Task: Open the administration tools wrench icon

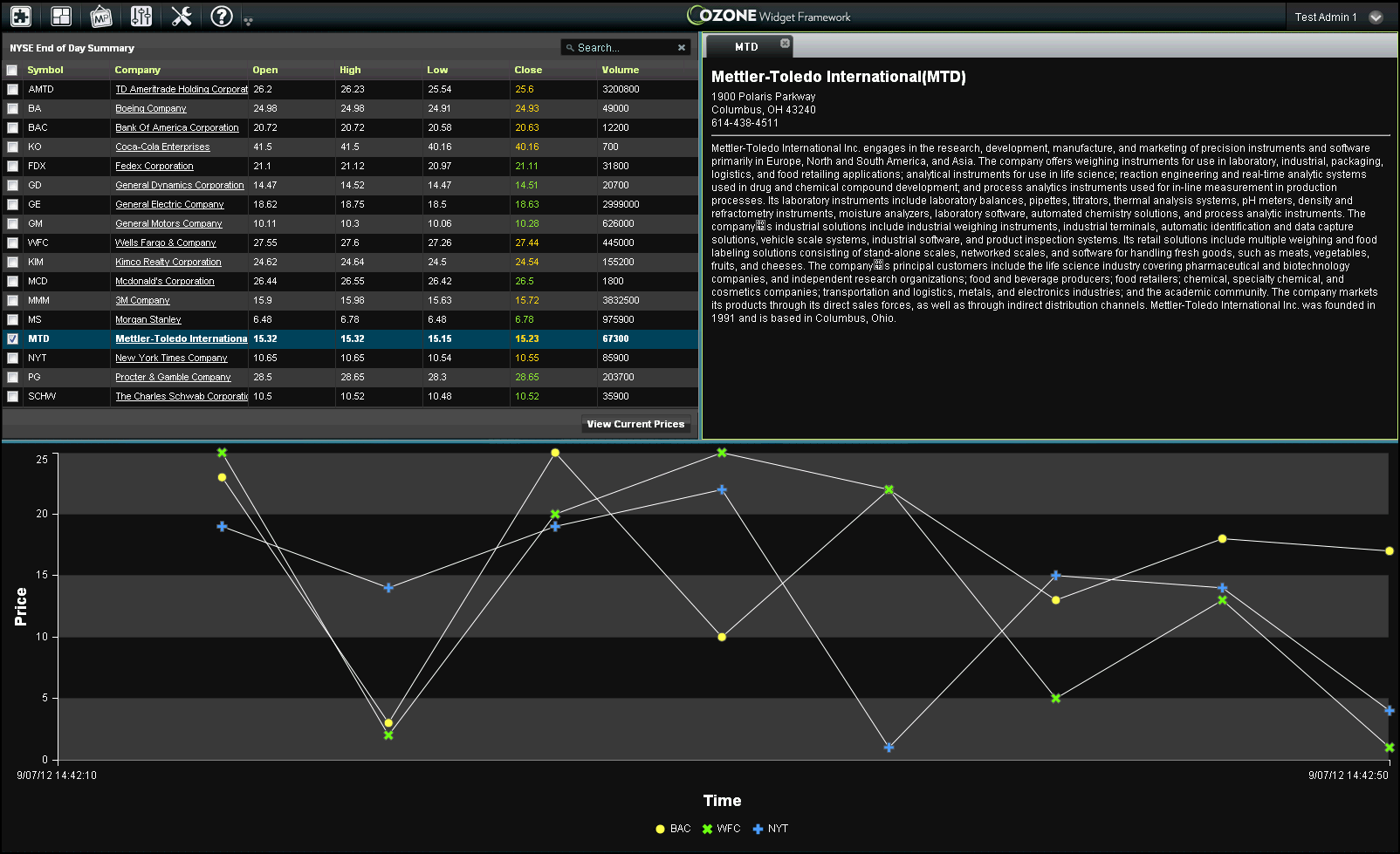Action: coord(182,16)
